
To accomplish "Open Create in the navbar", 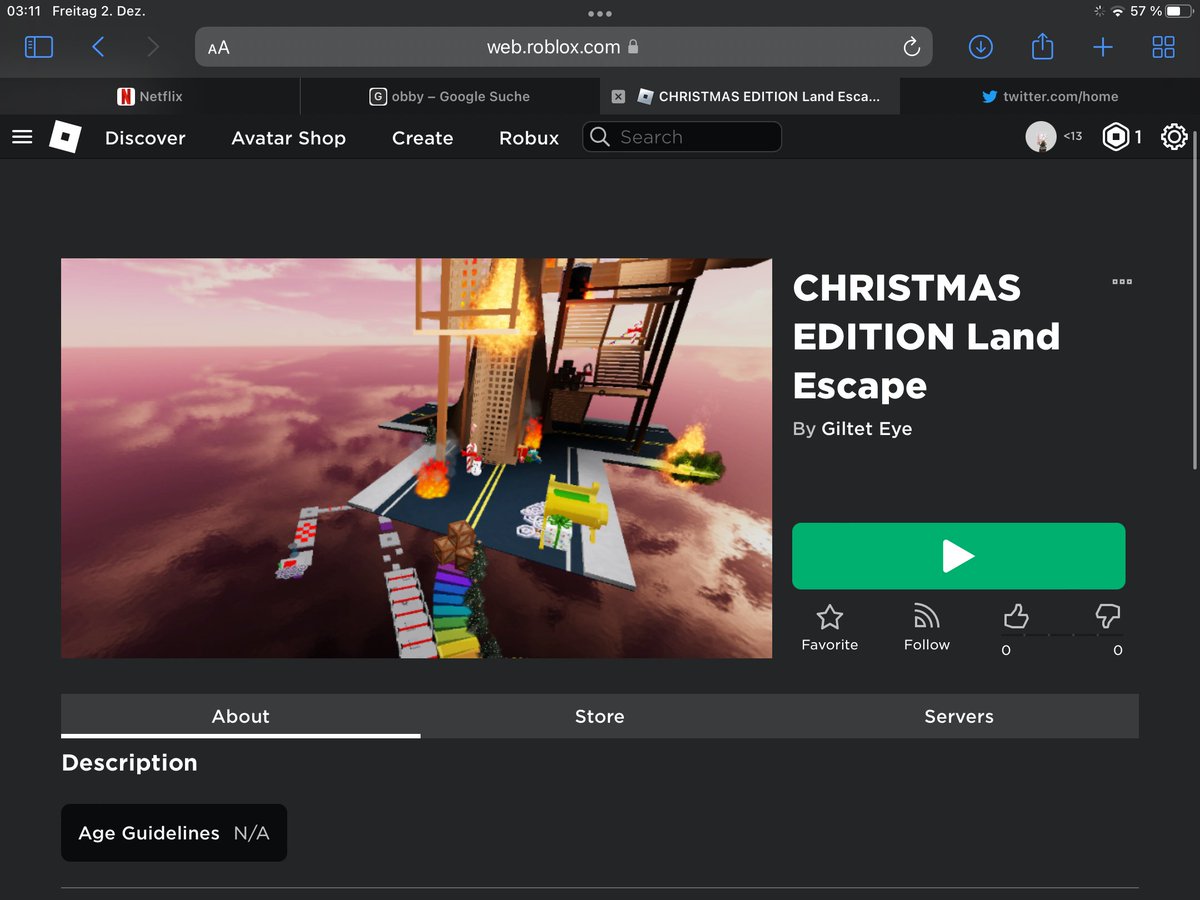I will (423, 138).
